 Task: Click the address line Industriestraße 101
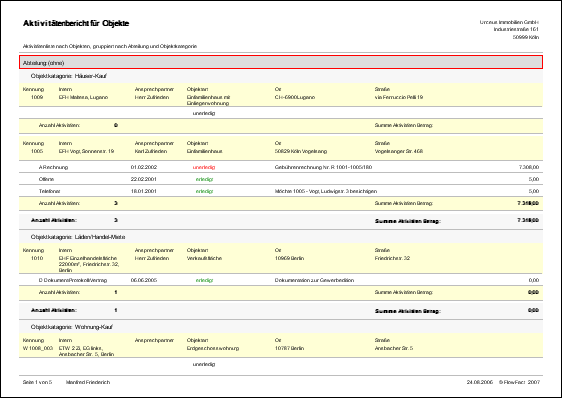(x=516, y=29)
